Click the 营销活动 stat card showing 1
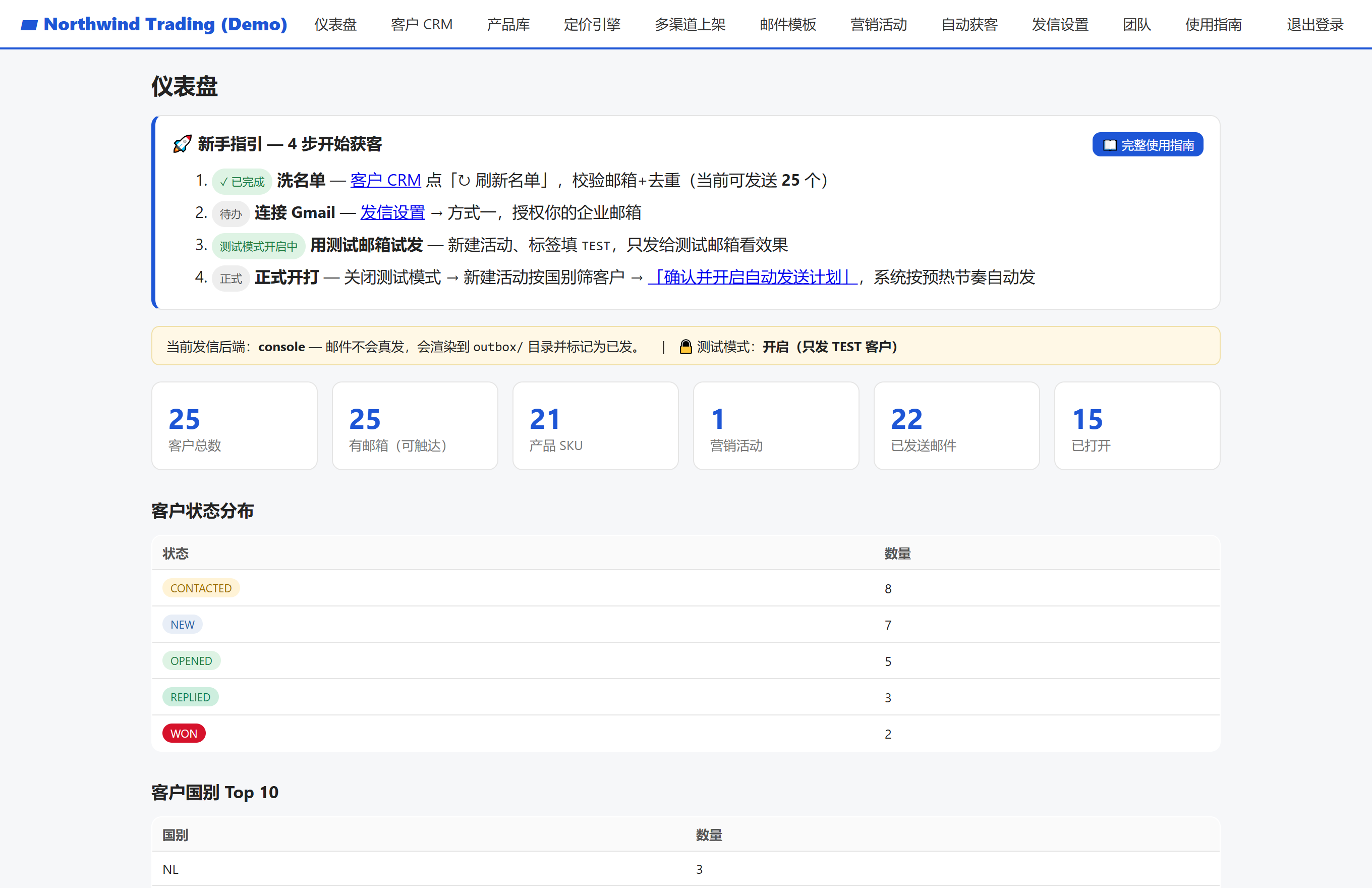Viewport: 1372px width, 888px height. coord(776,426)
